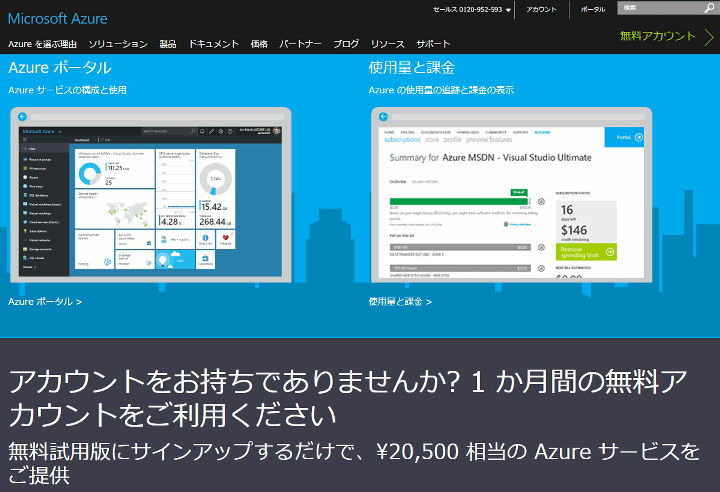Click the green chevron beside 無料アカウント
The width and height of the screenshot is (720, 492).
pyautogui.click(x=709, y=37)
